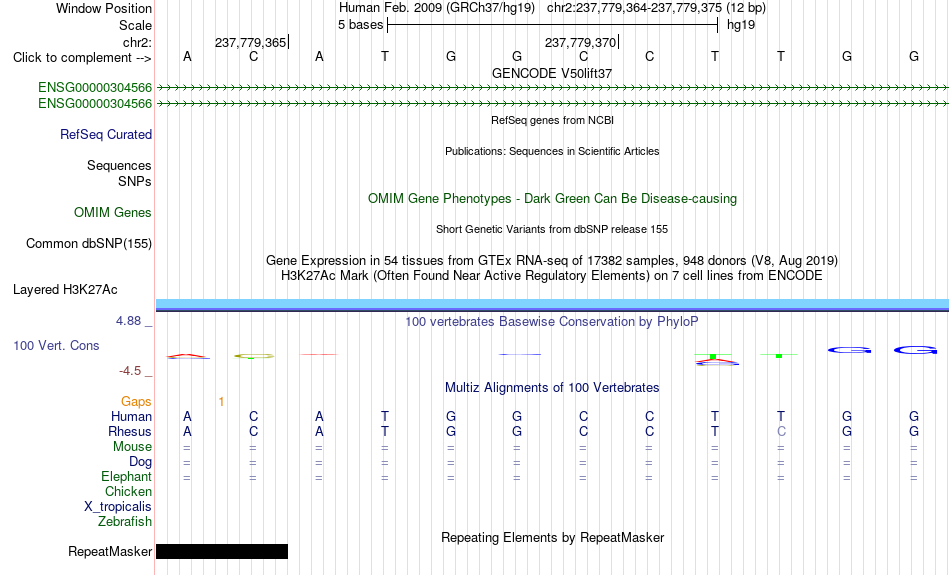
Task: Click 'Publications: Sequences in Scientific Articles' title
Action: coord(552,151)
